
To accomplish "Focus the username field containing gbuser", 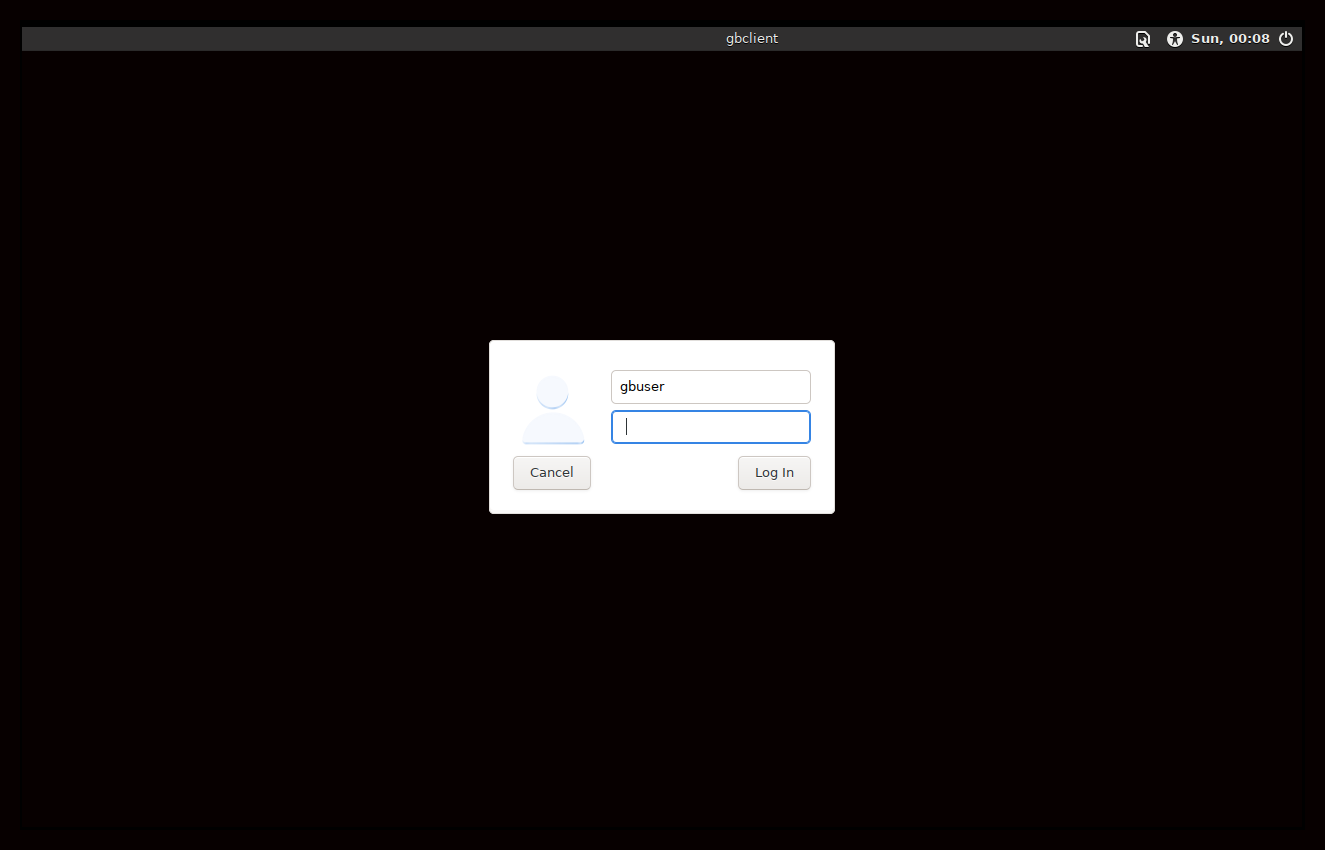I will tap(710, 387).
